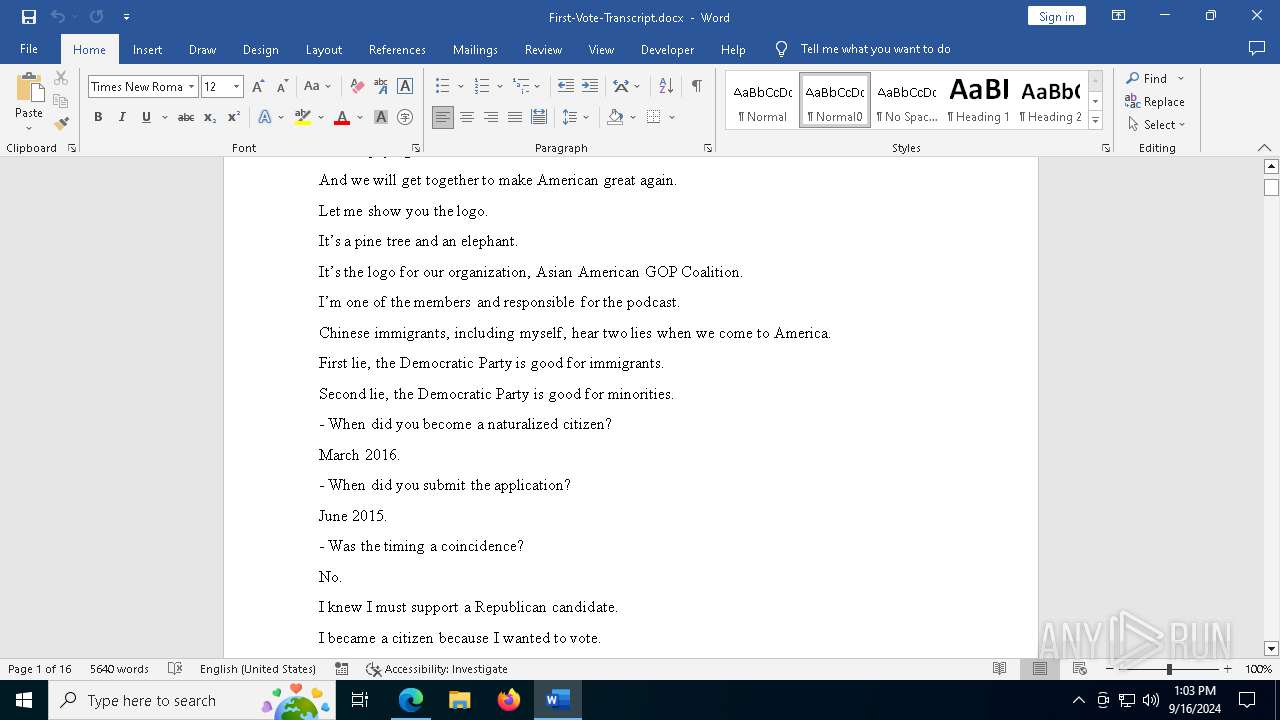The height and width of the screenshot is (720, 1280).
Task: Click the Format Painter brush icon
Action: coord(61,124)
